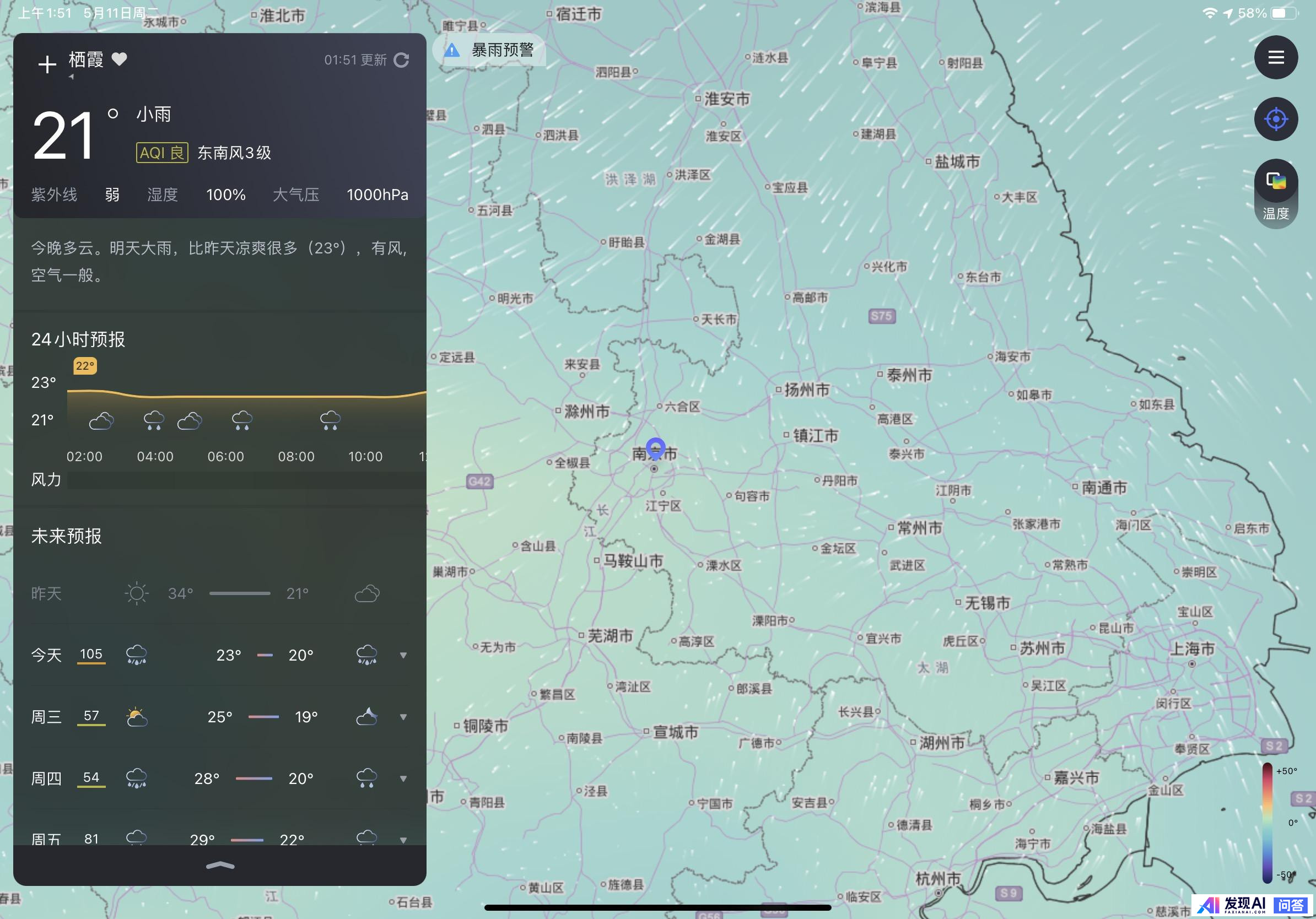Tap the 24小时预报 section heading
1316x919 pixels.
78,339
